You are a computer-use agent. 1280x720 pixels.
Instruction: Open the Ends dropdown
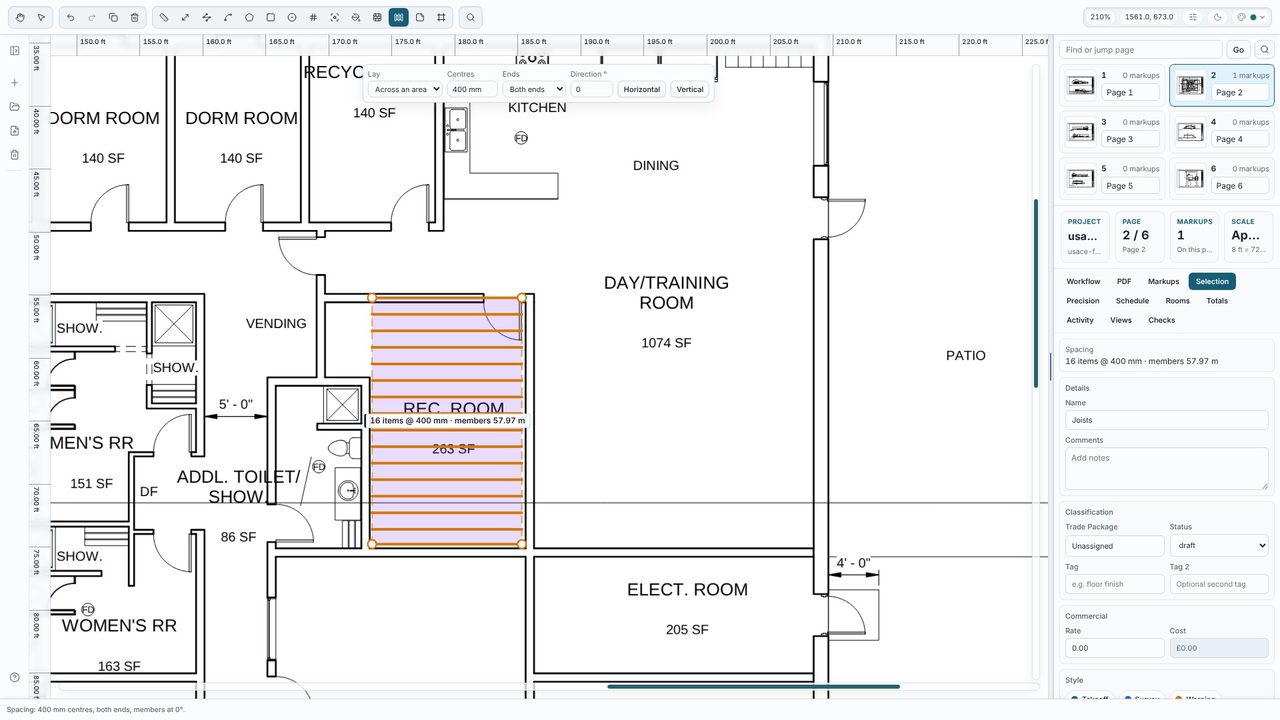534,89
